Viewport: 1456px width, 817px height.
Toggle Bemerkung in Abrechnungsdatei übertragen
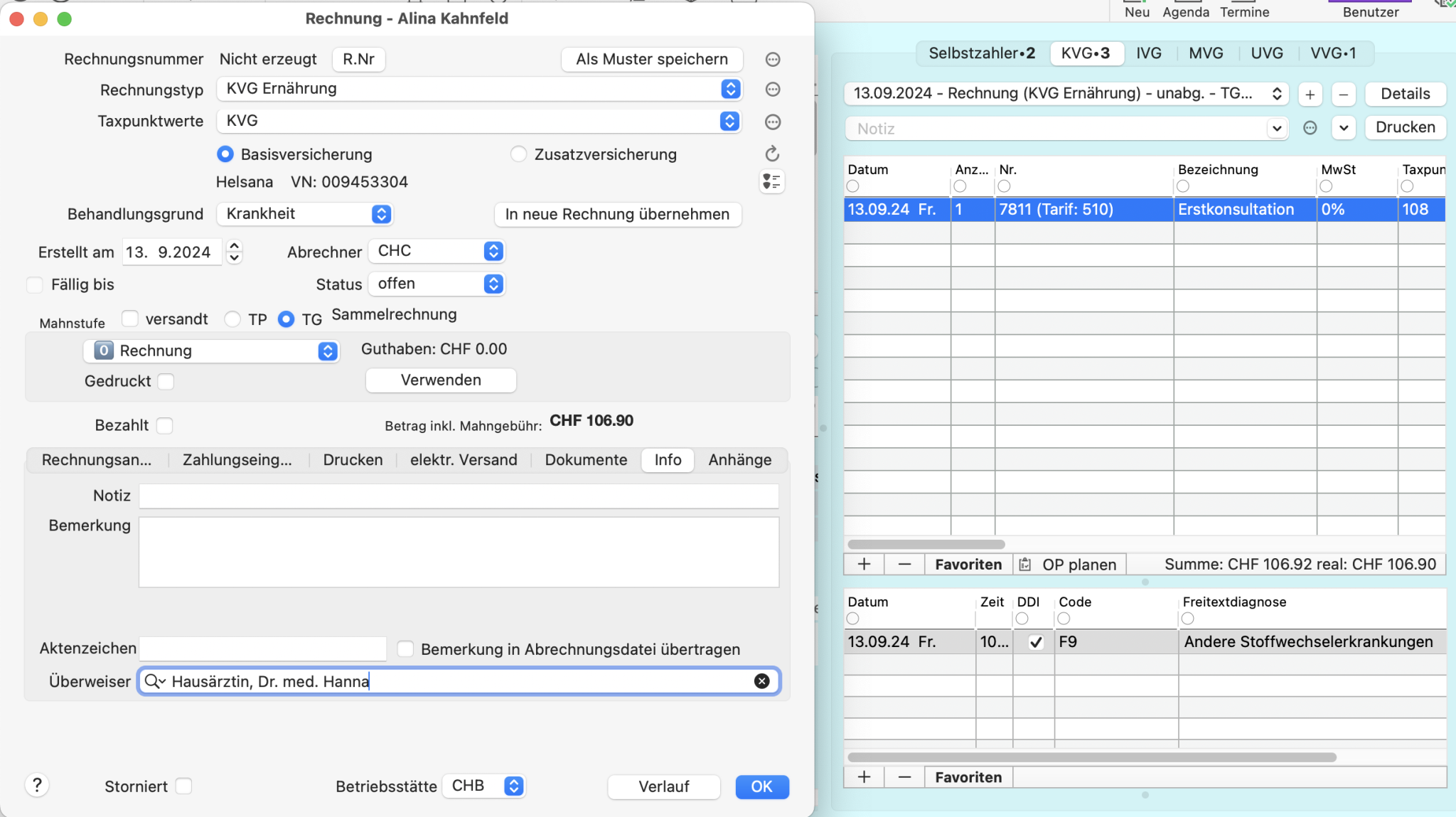(405, 649)
